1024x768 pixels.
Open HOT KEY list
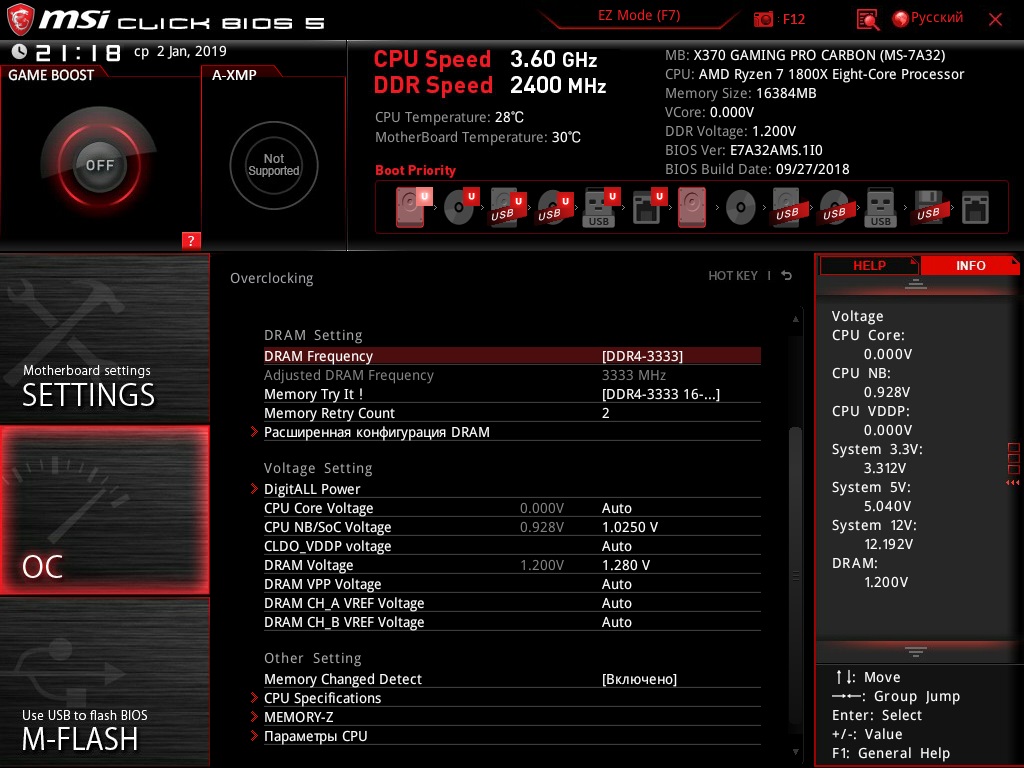[x=733, y=276]
